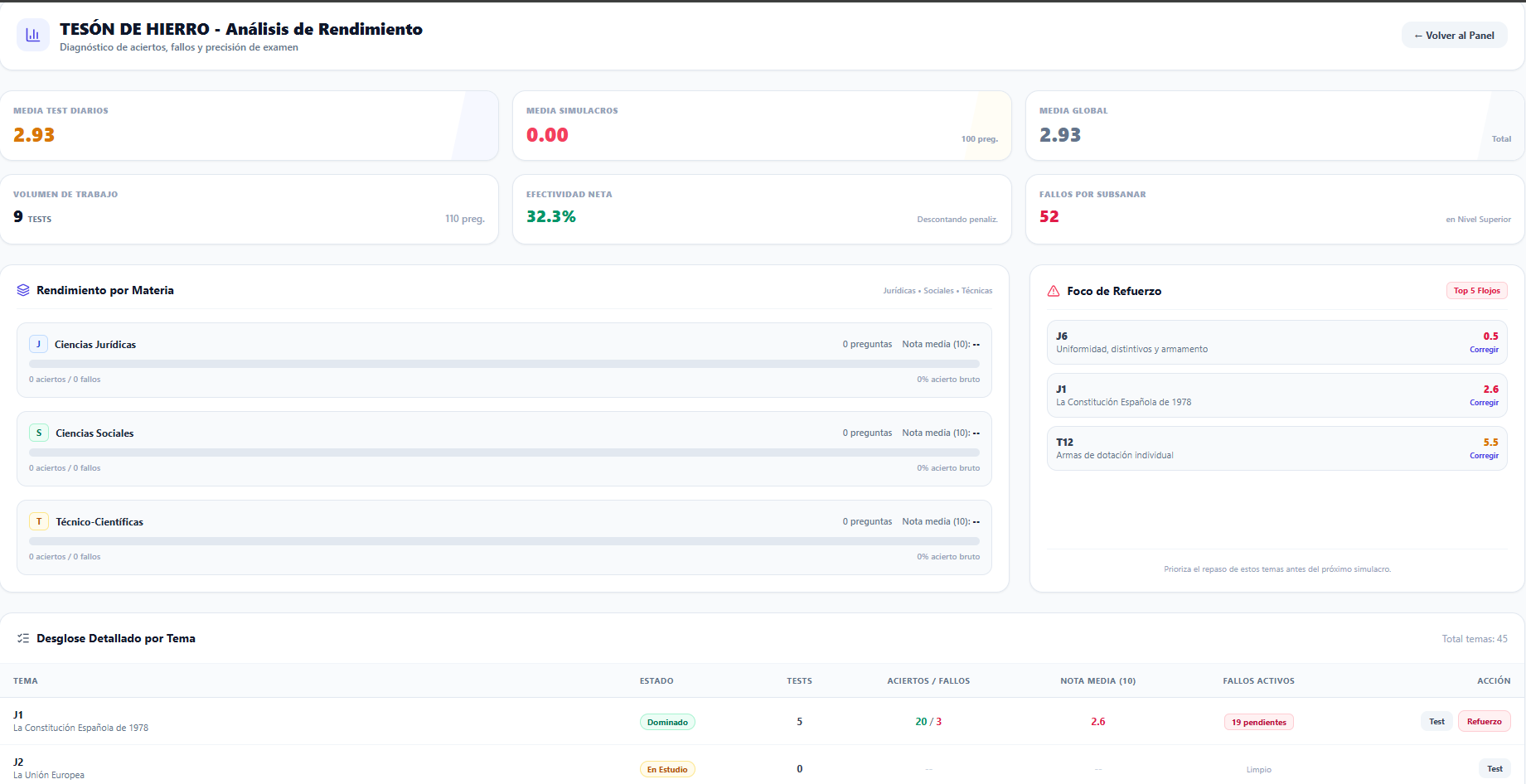The width and height of the screenshot is (1526, 784).
Task: Click Corregir link for T12 Armas de dotación
Action: click(1484, 456)
